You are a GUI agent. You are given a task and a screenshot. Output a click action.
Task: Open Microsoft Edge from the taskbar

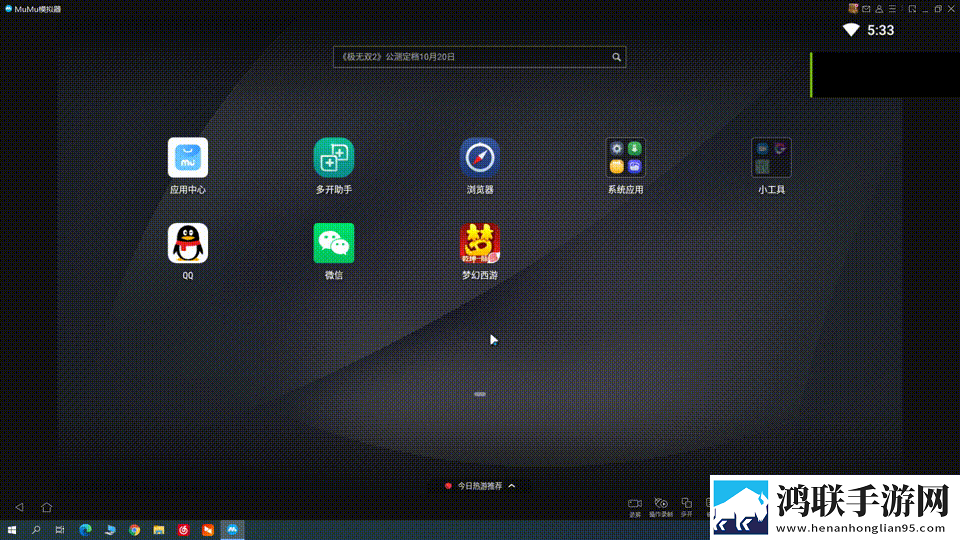(x=85, y=530)
